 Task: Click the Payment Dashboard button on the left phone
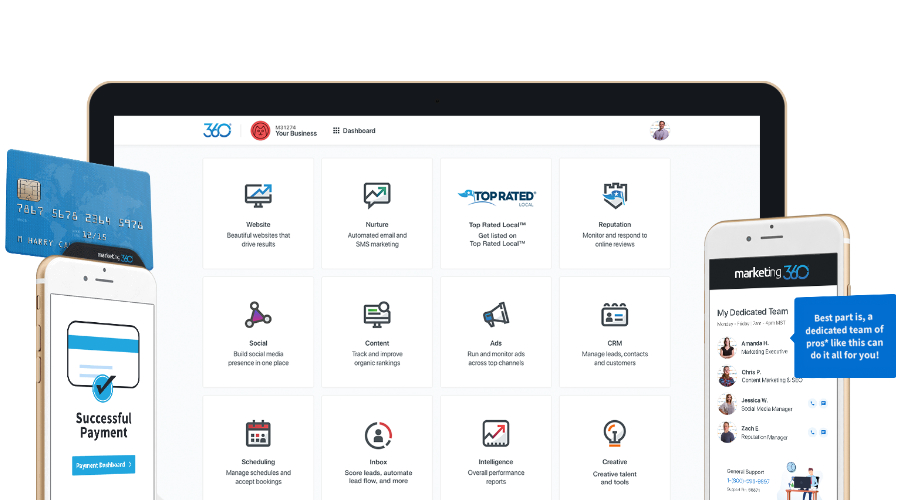coord(103,465)
